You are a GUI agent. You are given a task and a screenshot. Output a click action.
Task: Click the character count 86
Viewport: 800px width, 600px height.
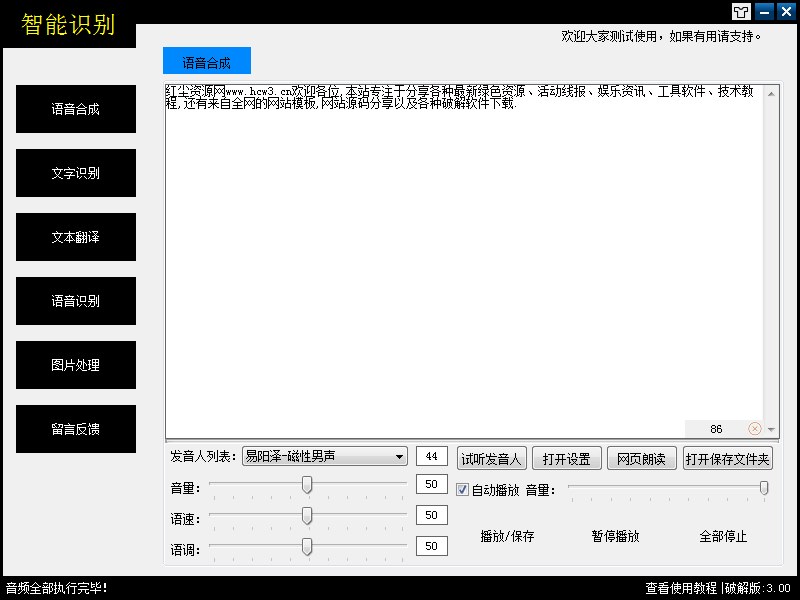(716, 429)
